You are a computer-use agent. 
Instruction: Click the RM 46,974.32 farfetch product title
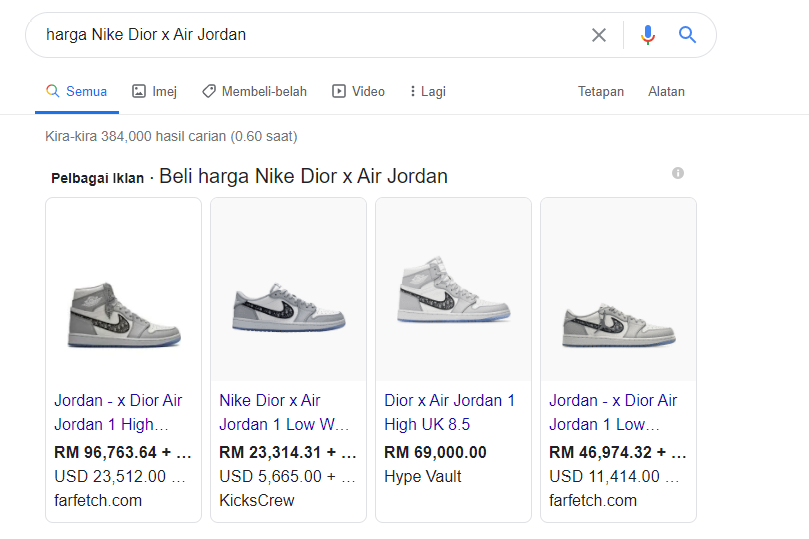pos(613,411)
